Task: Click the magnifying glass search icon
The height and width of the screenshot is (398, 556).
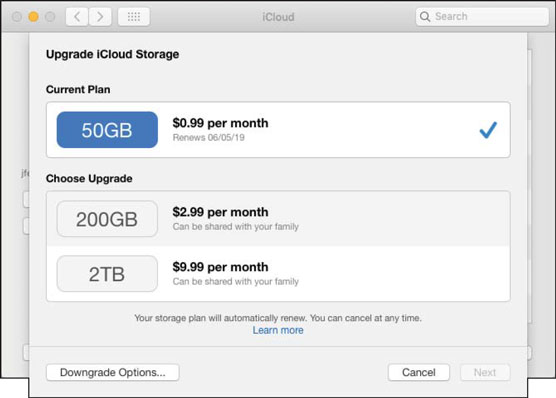Action: pyautogui.click(x=425, y=16)
